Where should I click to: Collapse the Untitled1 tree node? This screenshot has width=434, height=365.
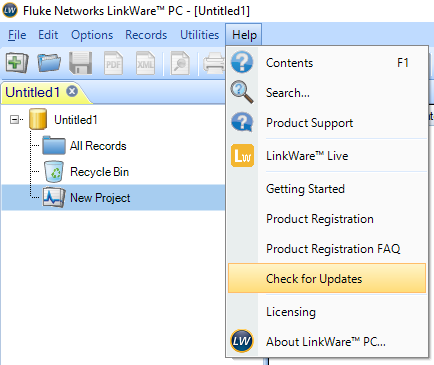tap(14, 119)
